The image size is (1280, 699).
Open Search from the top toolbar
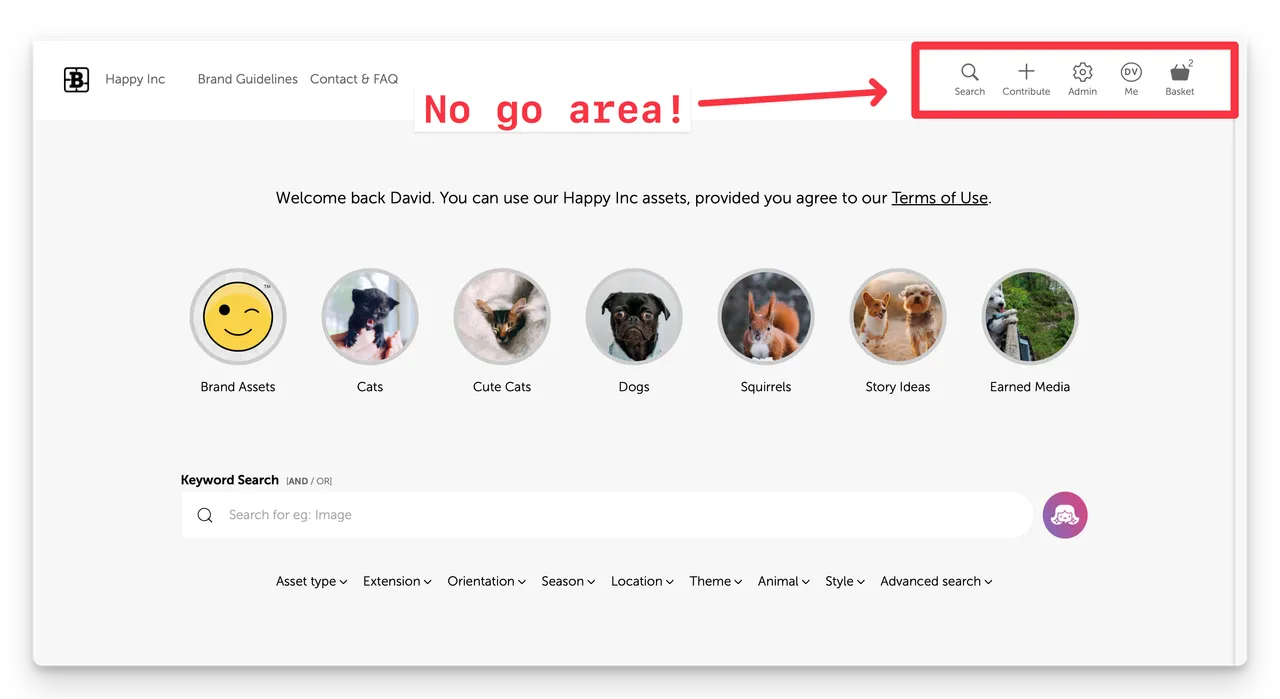pos(969,79)
